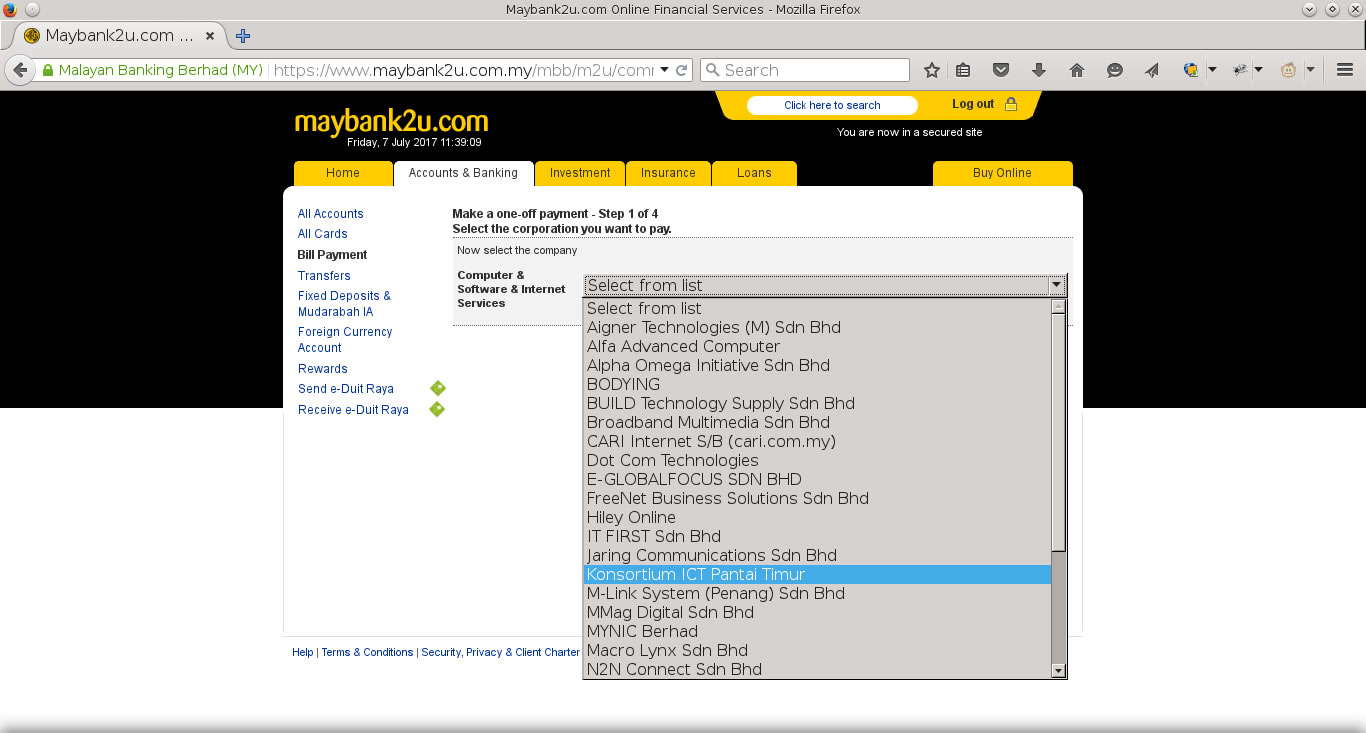Open the Bill Payment link
This screenshot has height=733, width=1366.
332,255
